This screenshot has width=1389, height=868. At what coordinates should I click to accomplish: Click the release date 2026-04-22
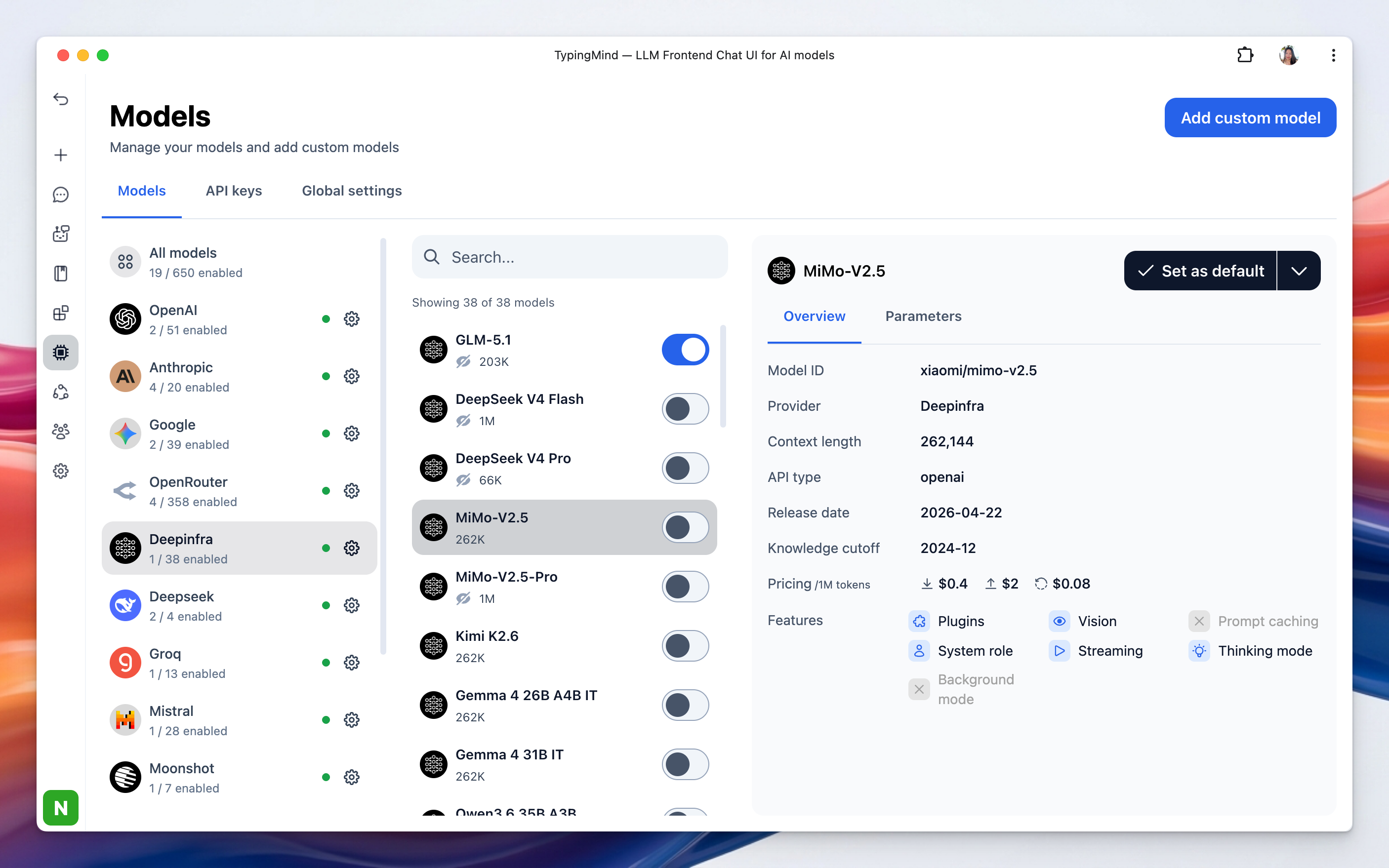coord(961,513)
